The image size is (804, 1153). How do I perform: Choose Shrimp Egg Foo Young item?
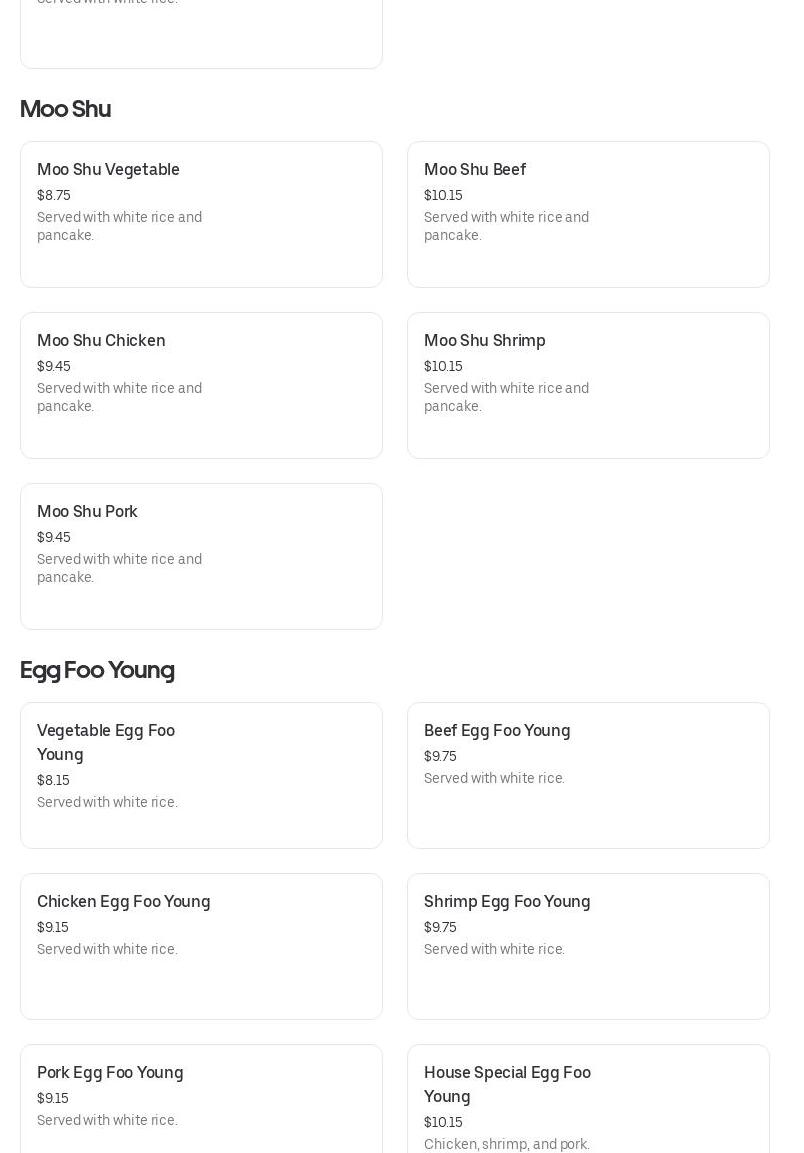pos(588,946)
